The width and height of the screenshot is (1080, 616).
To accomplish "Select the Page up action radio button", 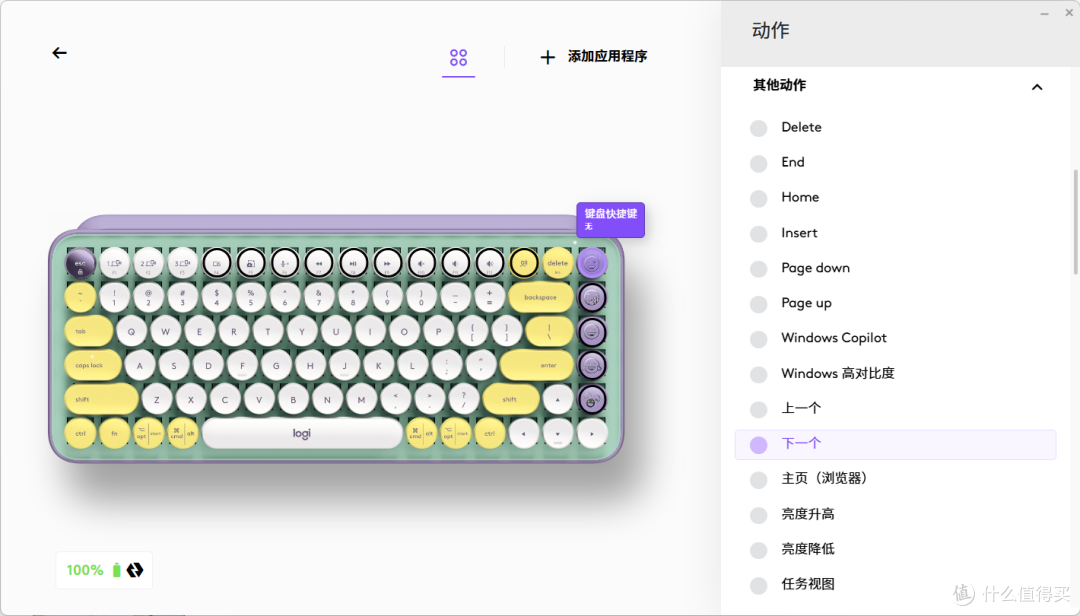I will click(758, 304).
